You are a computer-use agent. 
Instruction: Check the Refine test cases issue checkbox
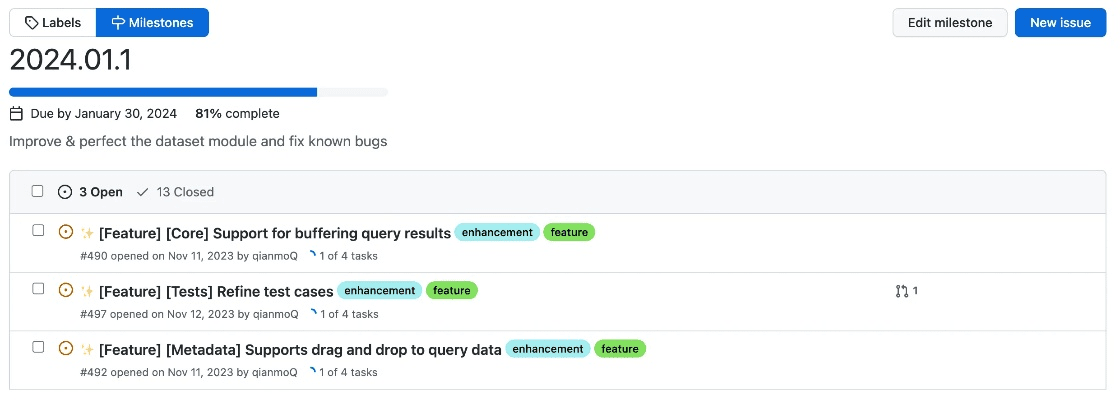coord(38,288)
